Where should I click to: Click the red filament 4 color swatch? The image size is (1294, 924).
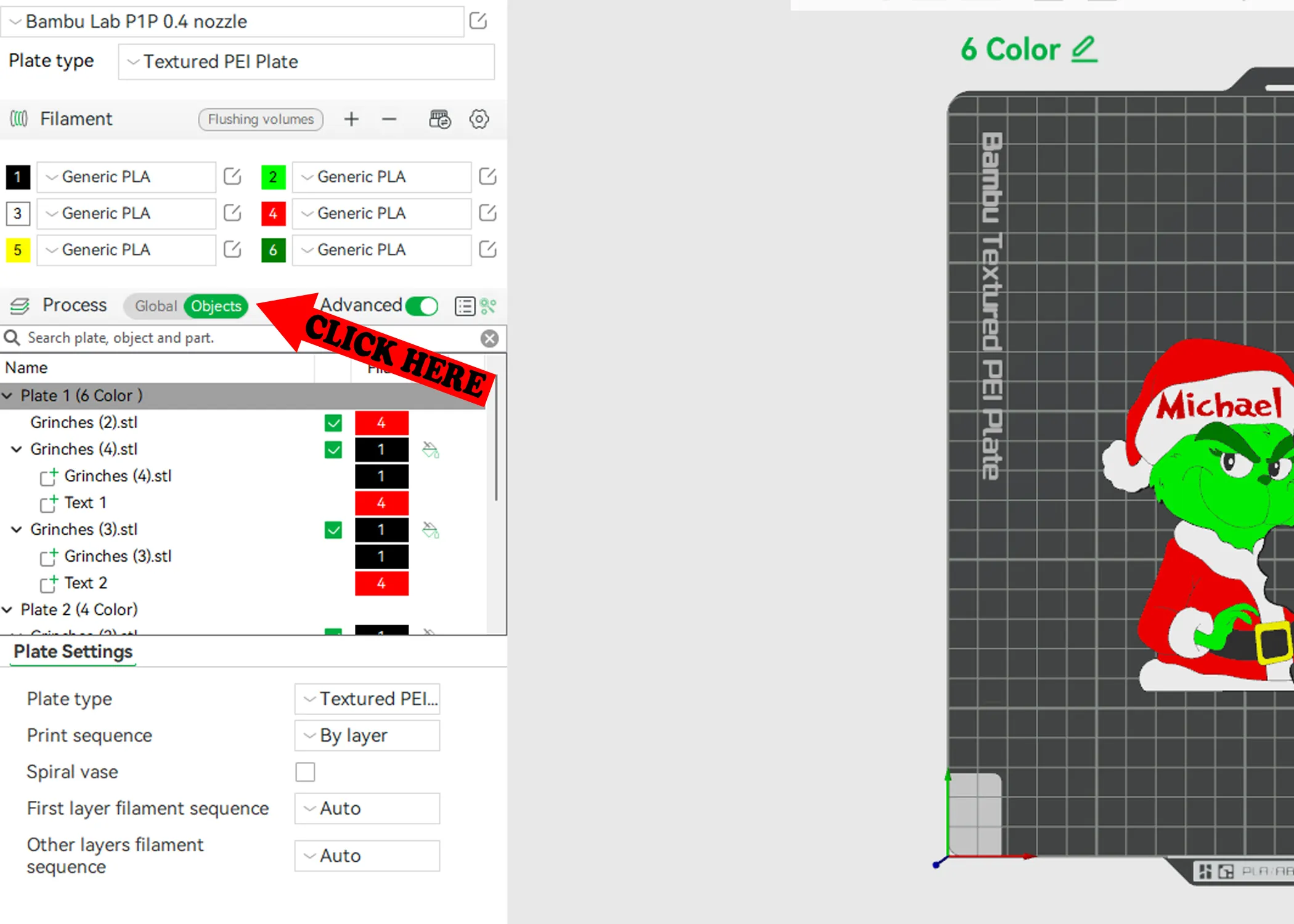click(x=273, y=213)
